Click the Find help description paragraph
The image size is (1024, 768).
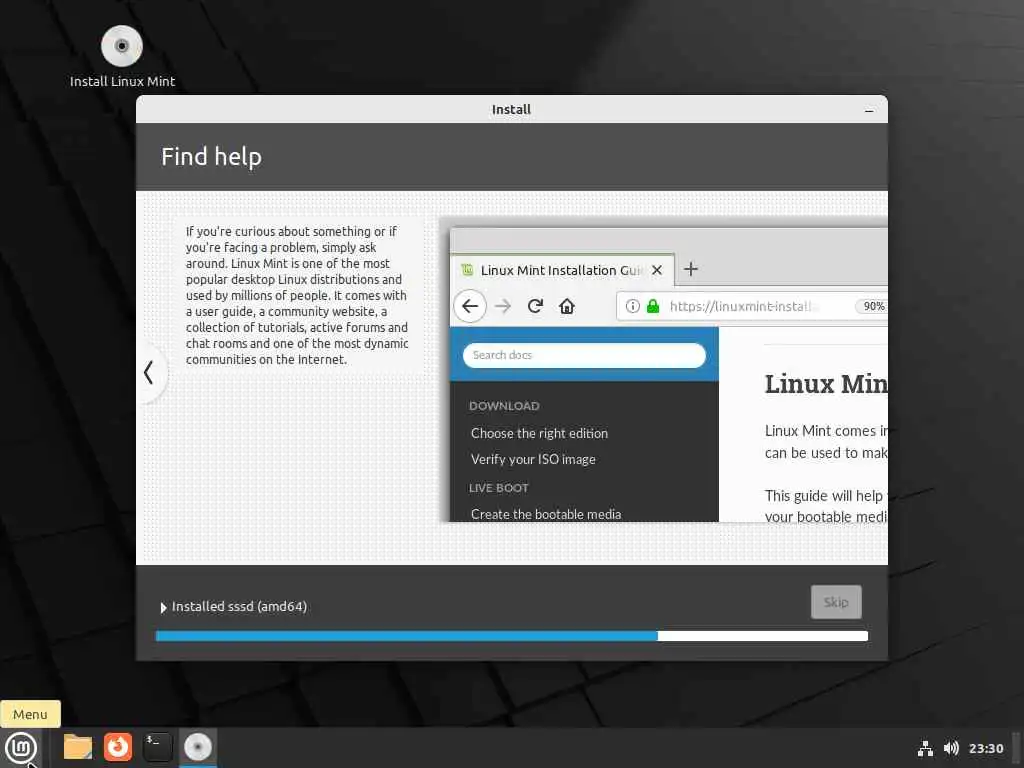pos(297,295)
